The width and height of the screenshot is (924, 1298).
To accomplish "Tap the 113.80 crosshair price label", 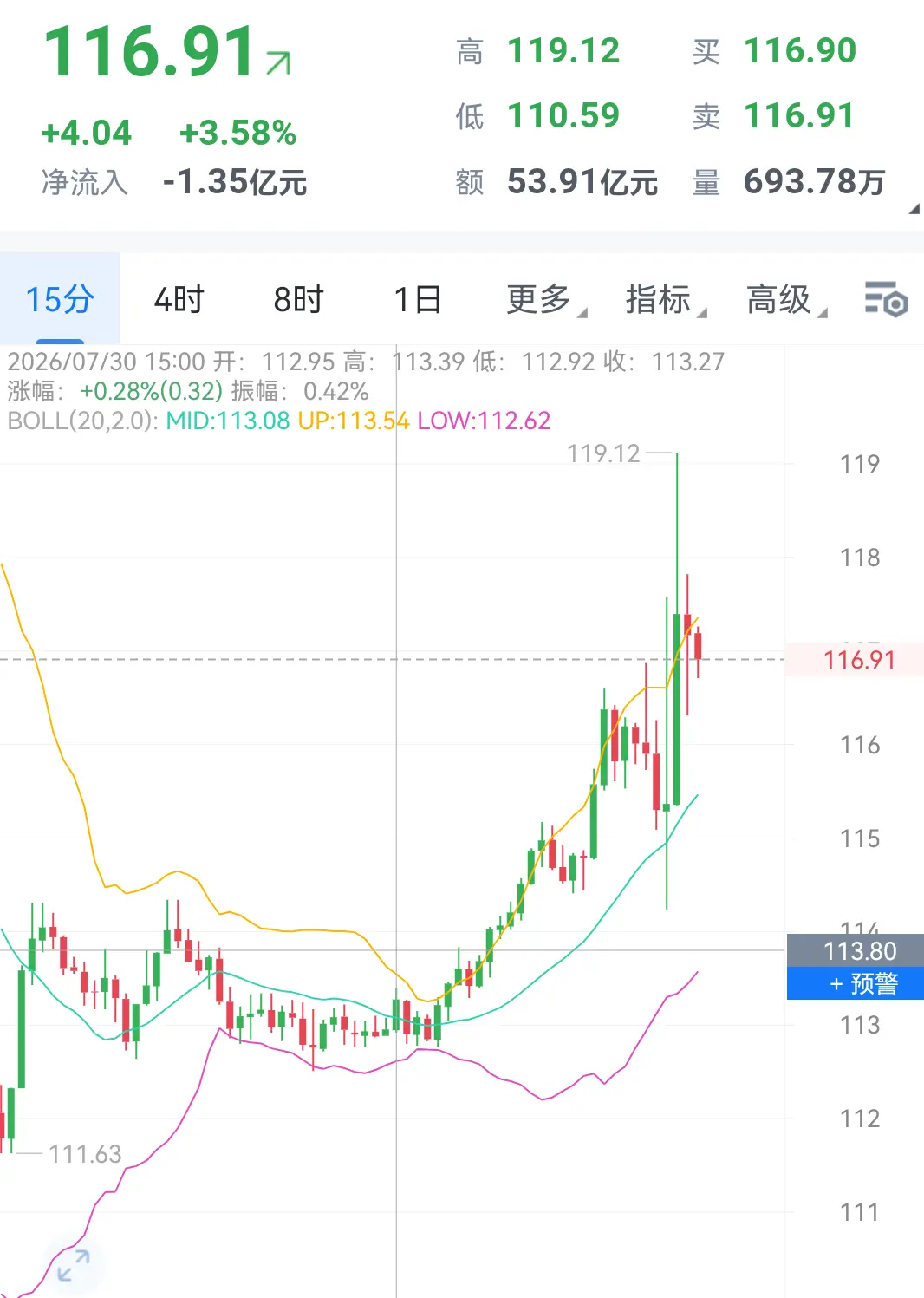I will 856,951.
